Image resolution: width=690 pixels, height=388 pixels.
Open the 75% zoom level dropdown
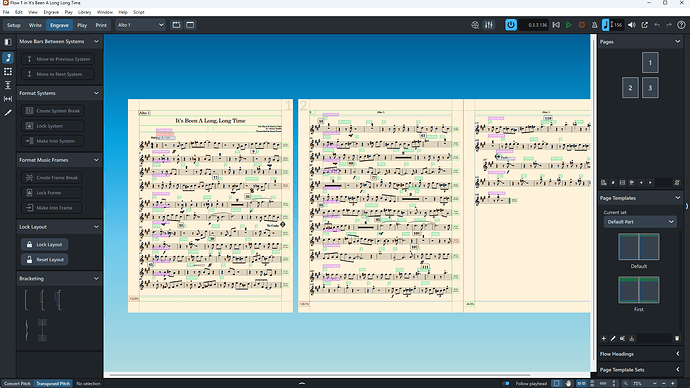click(645, 384)
